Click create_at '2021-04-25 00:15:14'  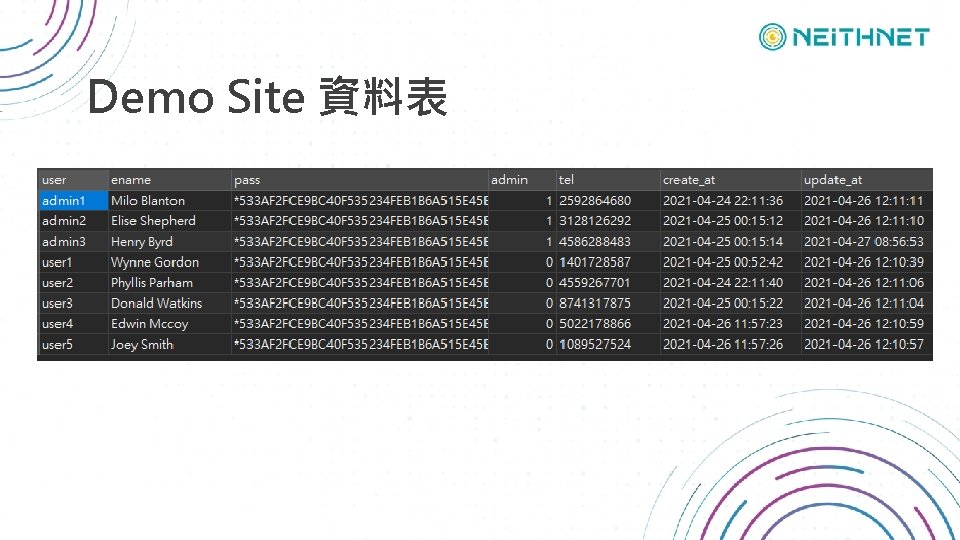coord(723,242)
